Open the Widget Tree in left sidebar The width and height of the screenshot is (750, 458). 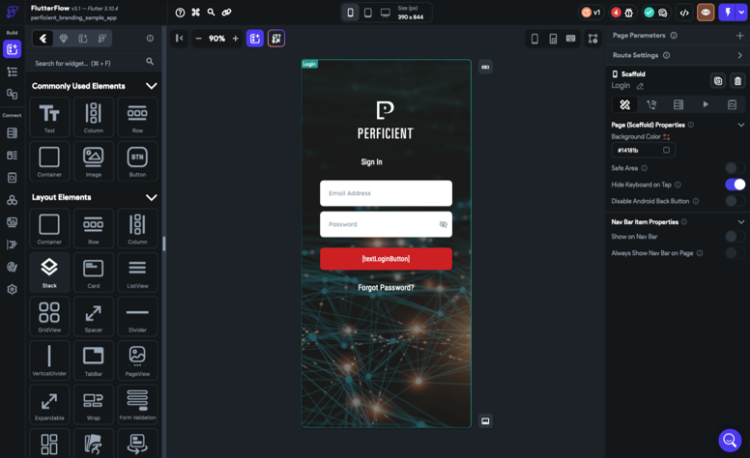[x=12, y=72]
